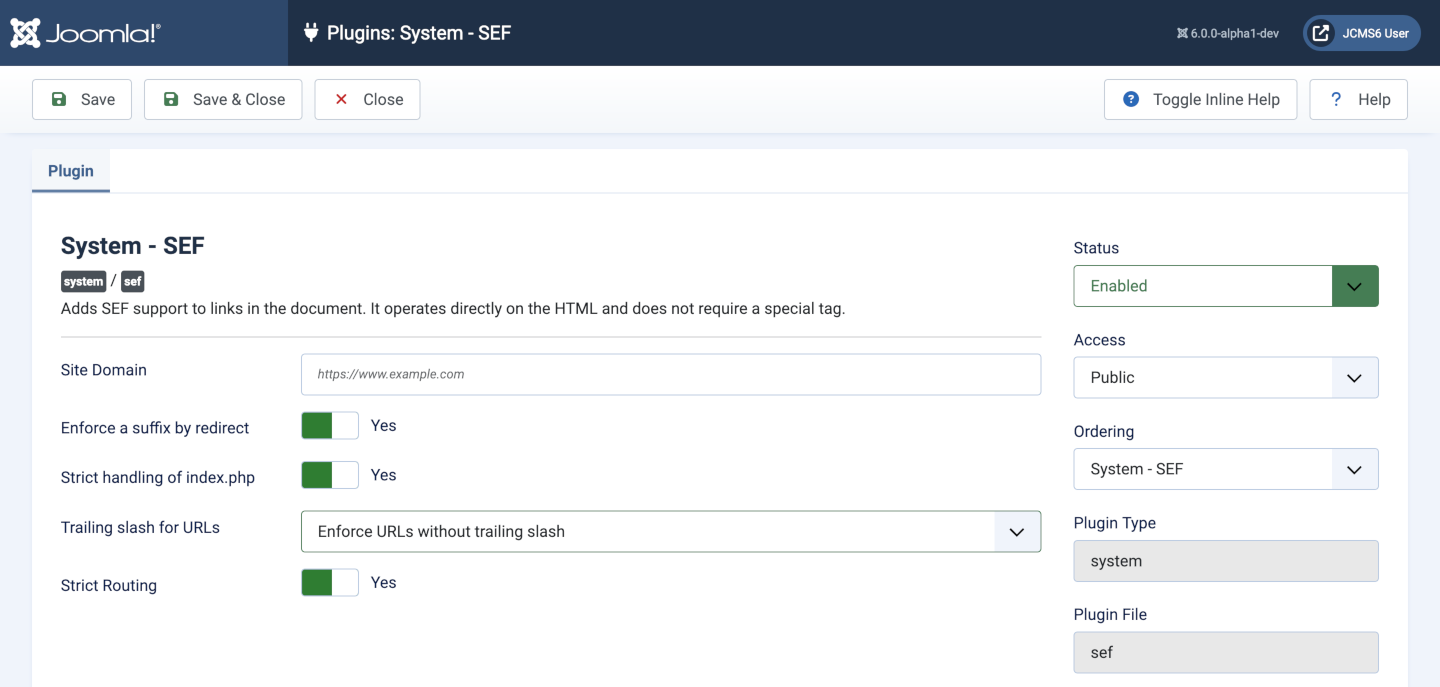Click the 'Plugins: System - SEF' page title
Screen dimensions: 1440x687
(x=419, y=33)
